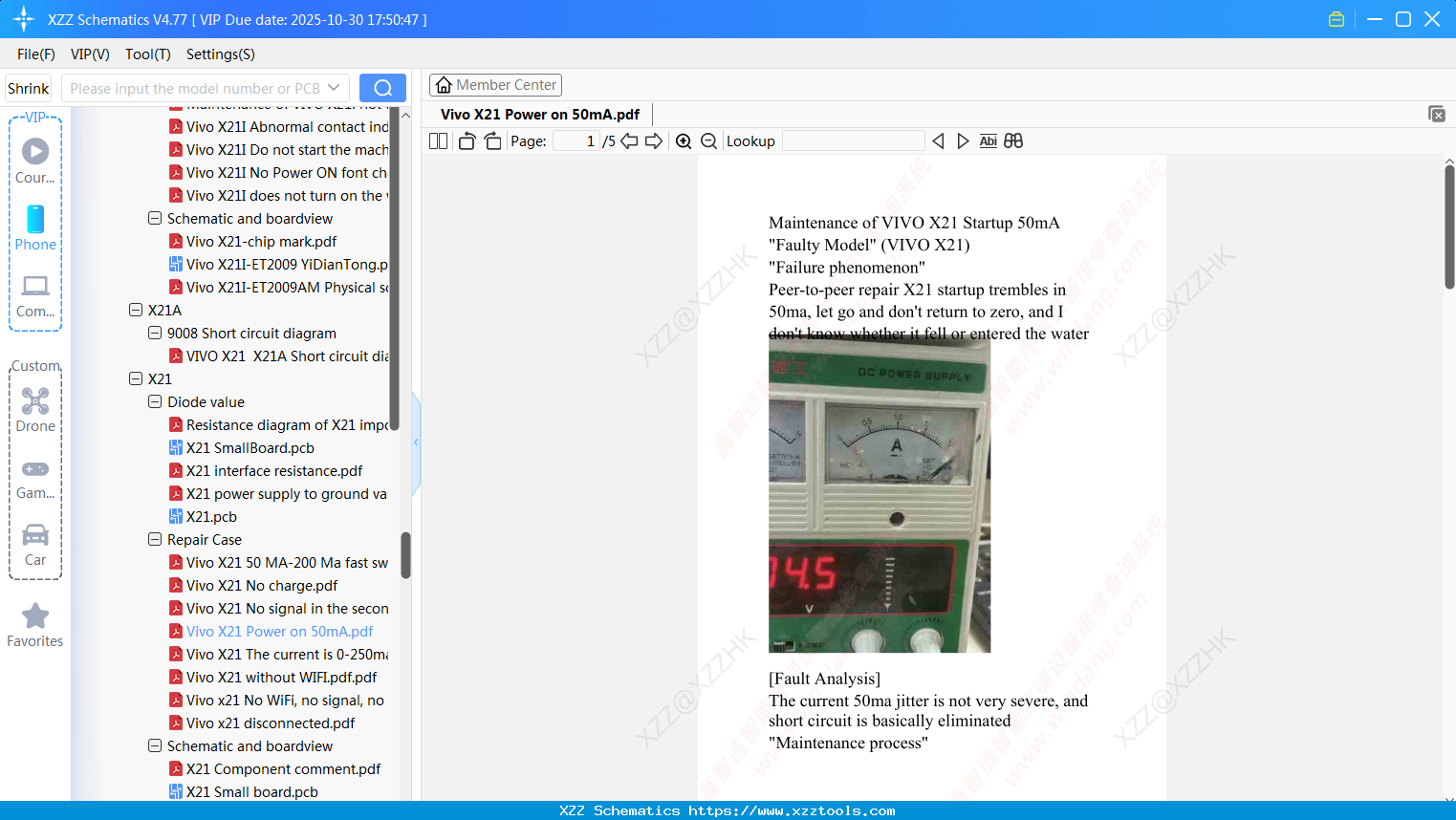The height and width of the screenshot is (820, 1456).
Task: Open Vivo X21 without WIFI.pdf.pdf
Action: (272, 677)
